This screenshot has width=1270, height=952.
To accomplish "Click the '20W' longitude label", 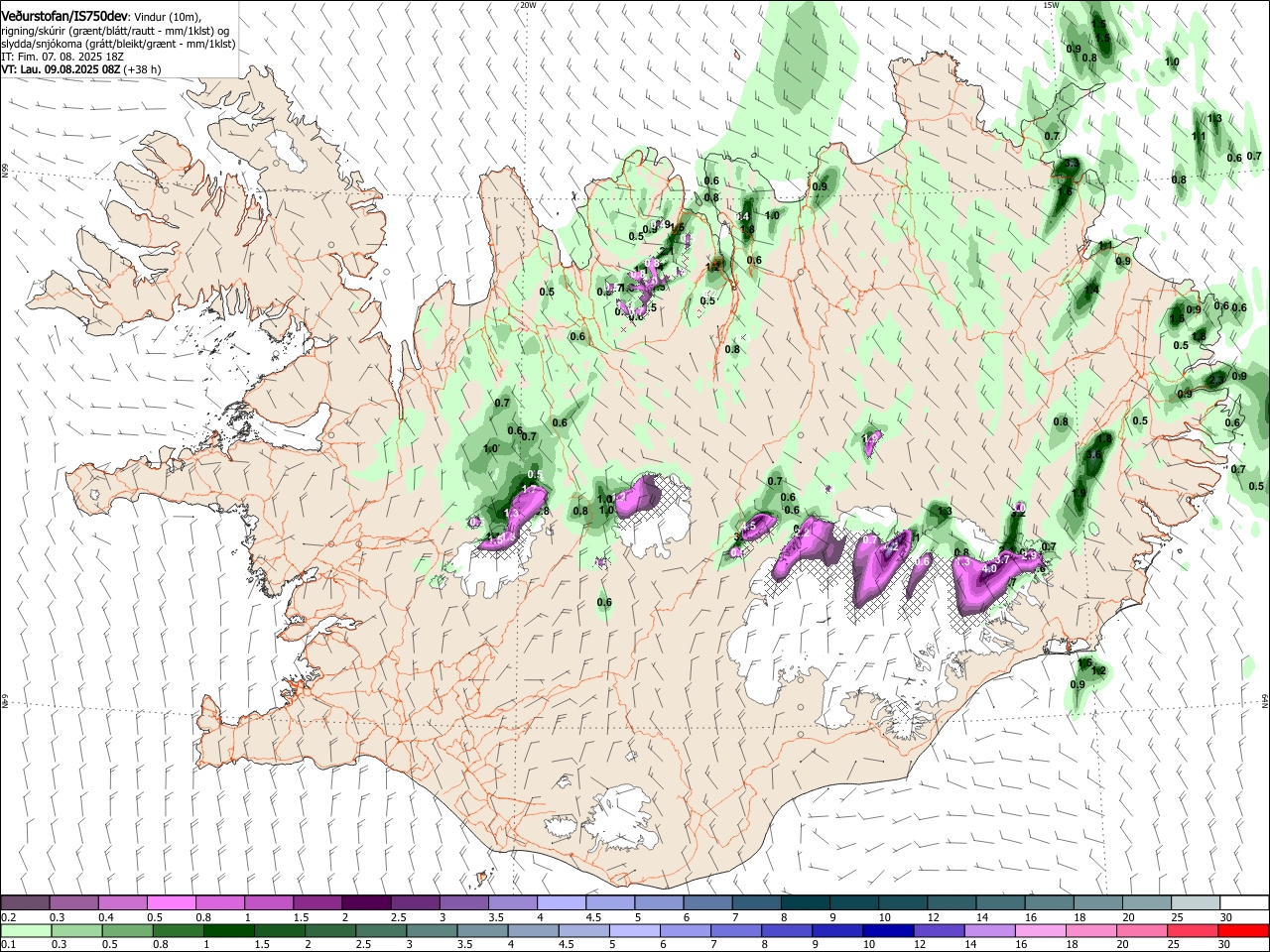I will click(x=528, y=5).
